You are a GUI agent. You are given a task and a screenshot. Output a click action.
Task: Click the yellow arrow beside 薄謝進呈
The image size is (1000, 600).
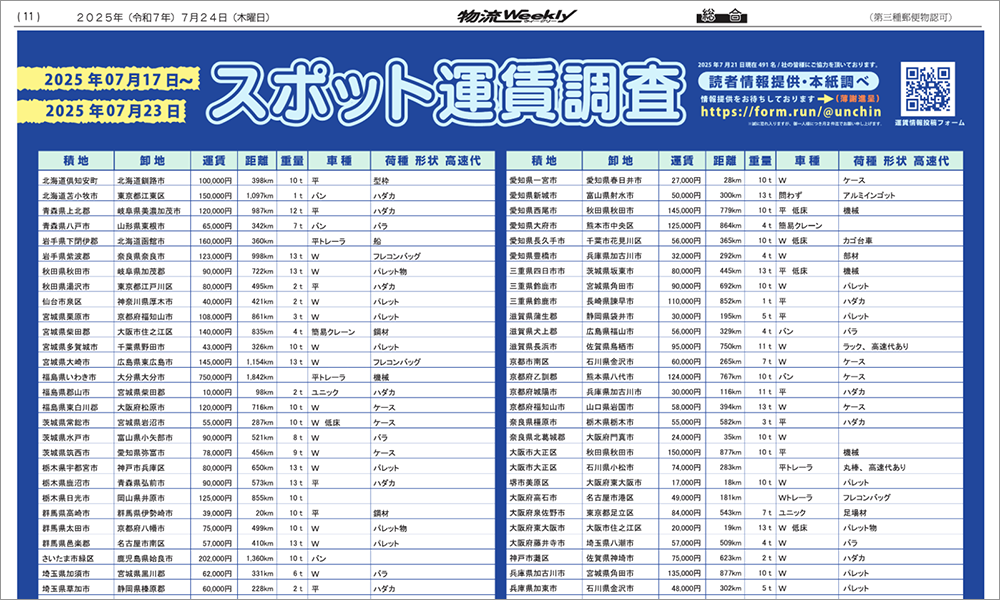click(x=825, y=99)
